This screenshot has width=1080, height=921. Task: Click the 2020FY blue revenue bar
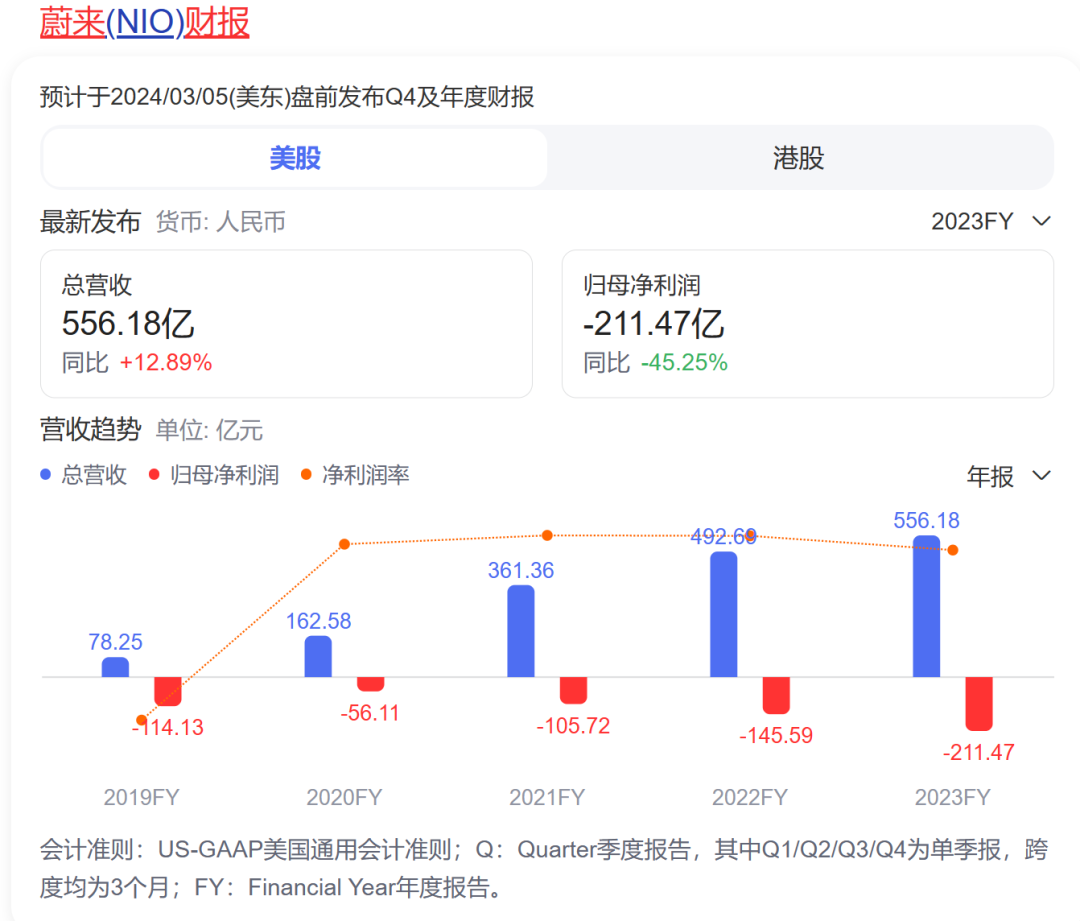pos(318,656)
